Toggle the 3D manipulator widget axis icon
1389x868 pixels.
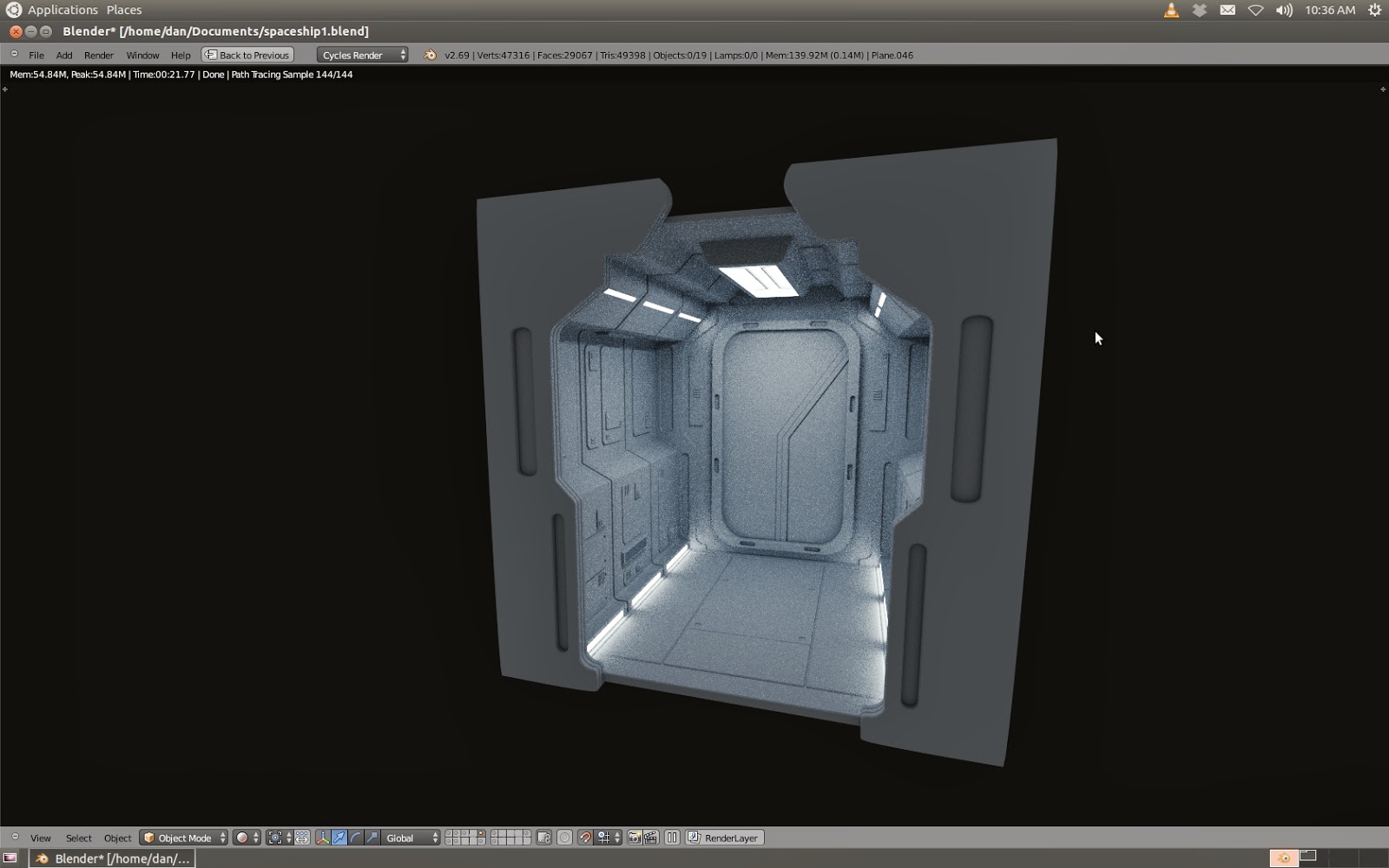point(323,838)
